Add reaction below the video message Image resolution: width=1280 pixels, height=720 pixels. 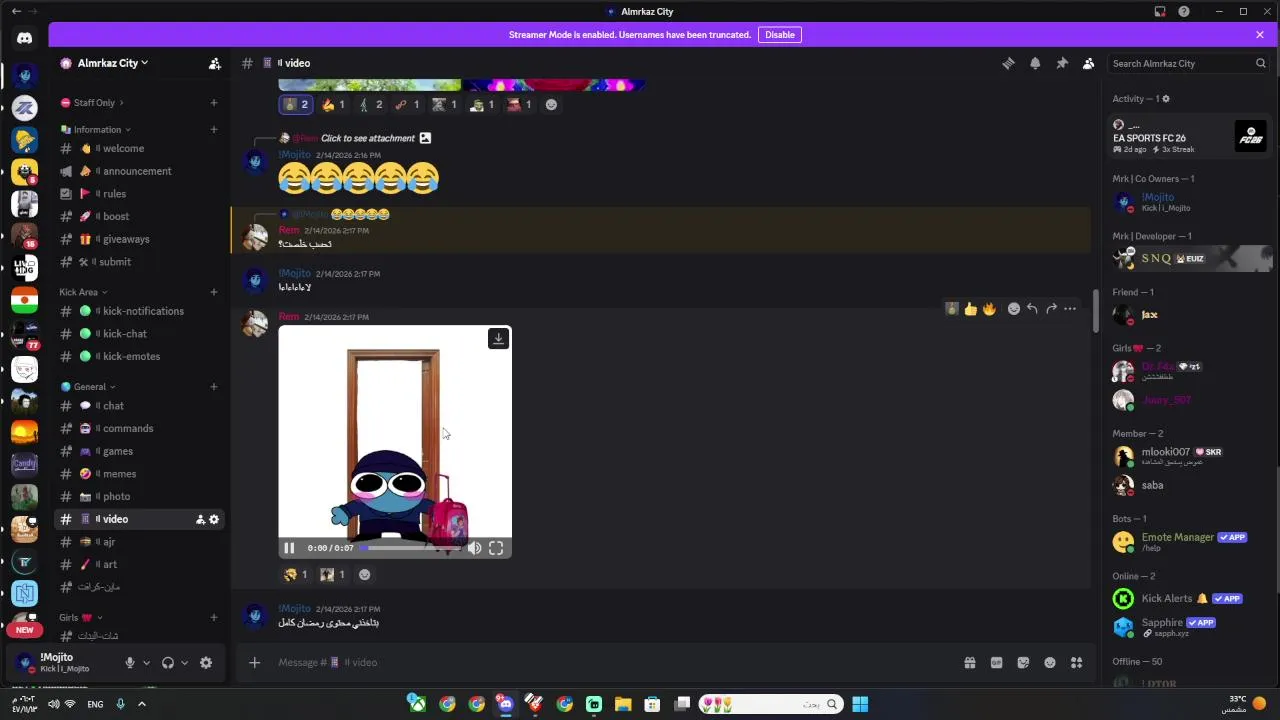pos(364,574)
